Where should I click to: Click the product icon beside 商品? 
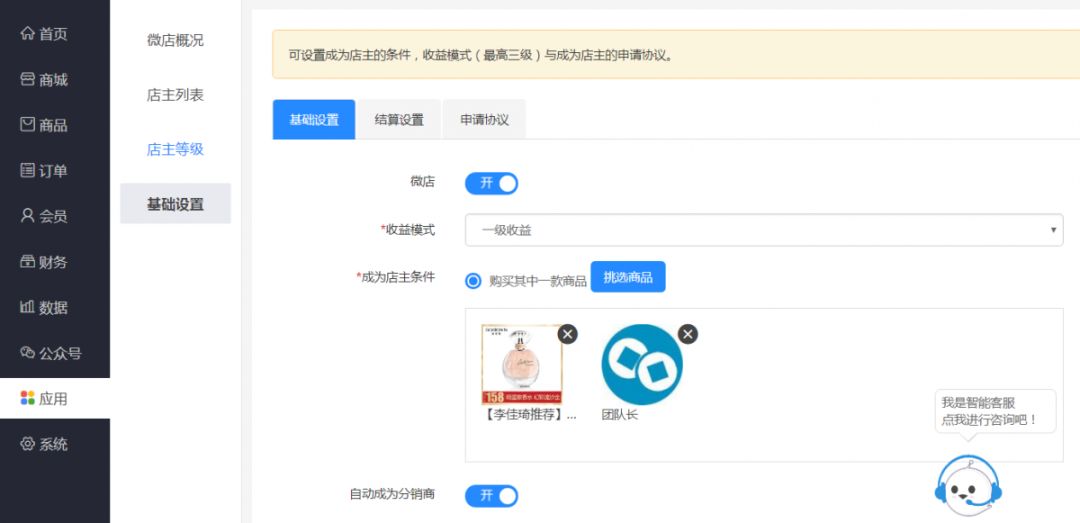[27, 125]
